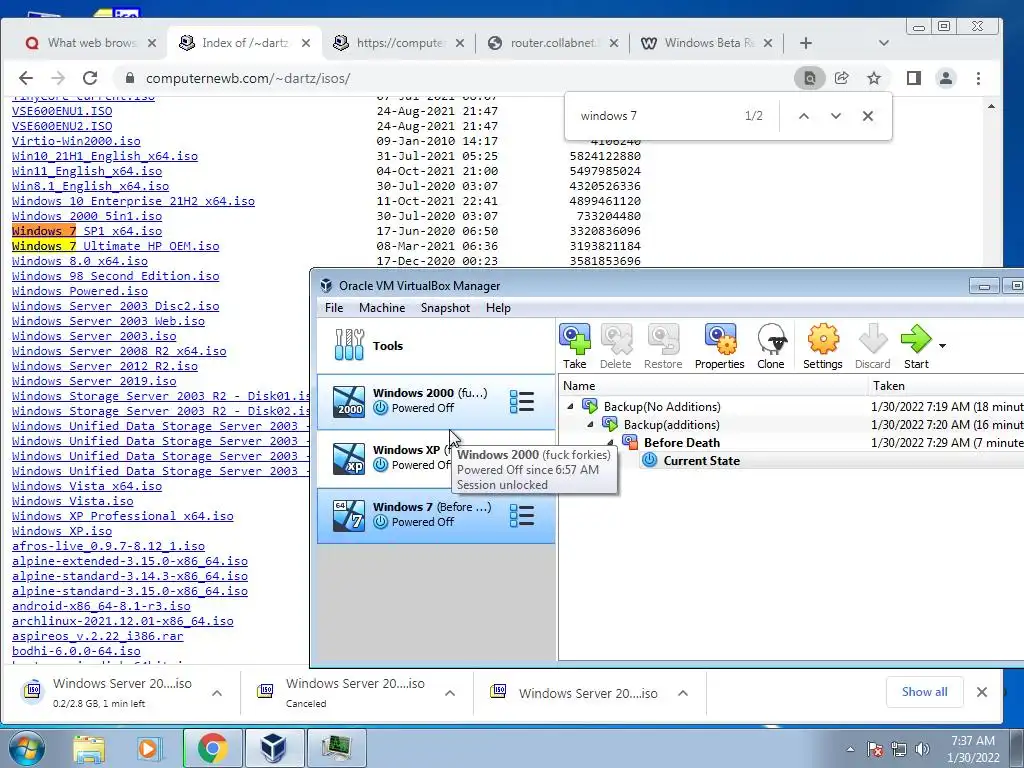Open the taskbar clock showing 7:37 AM
Screen dimensions: 1024x768
(973, 749)
